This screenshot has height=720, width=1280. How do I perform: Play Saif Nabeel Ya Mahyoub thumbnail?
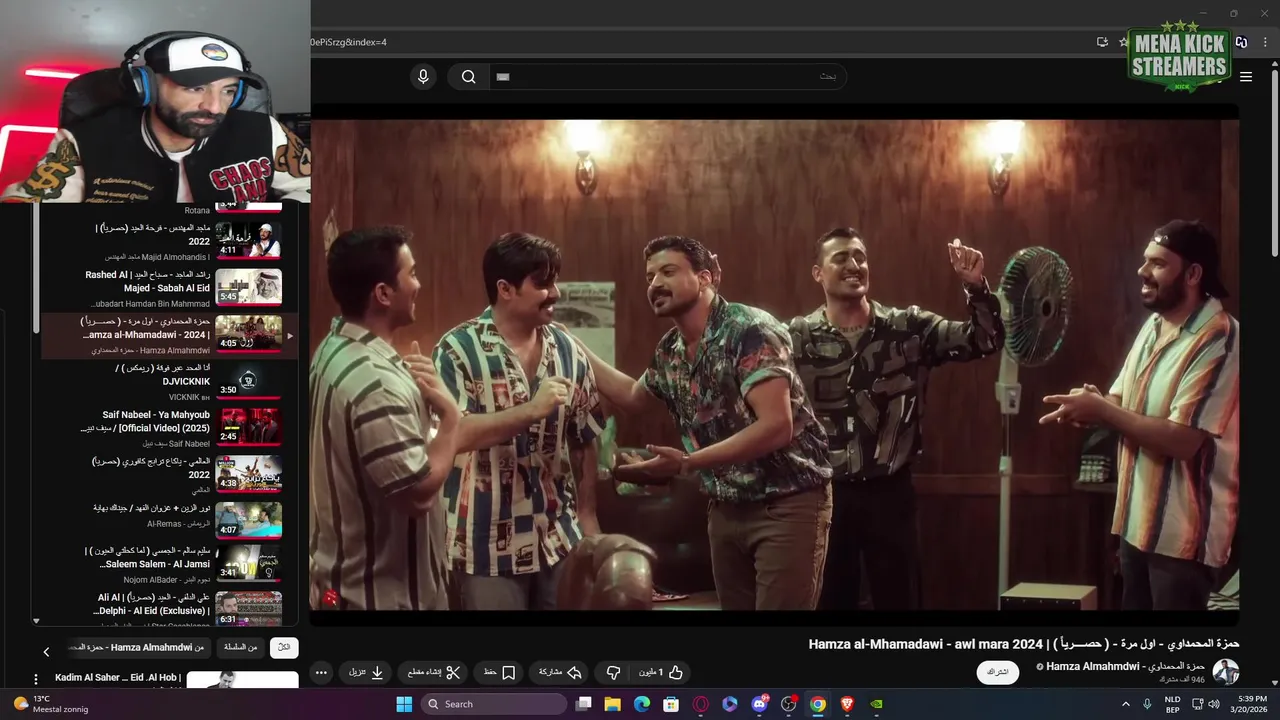(x=249, y=427)
